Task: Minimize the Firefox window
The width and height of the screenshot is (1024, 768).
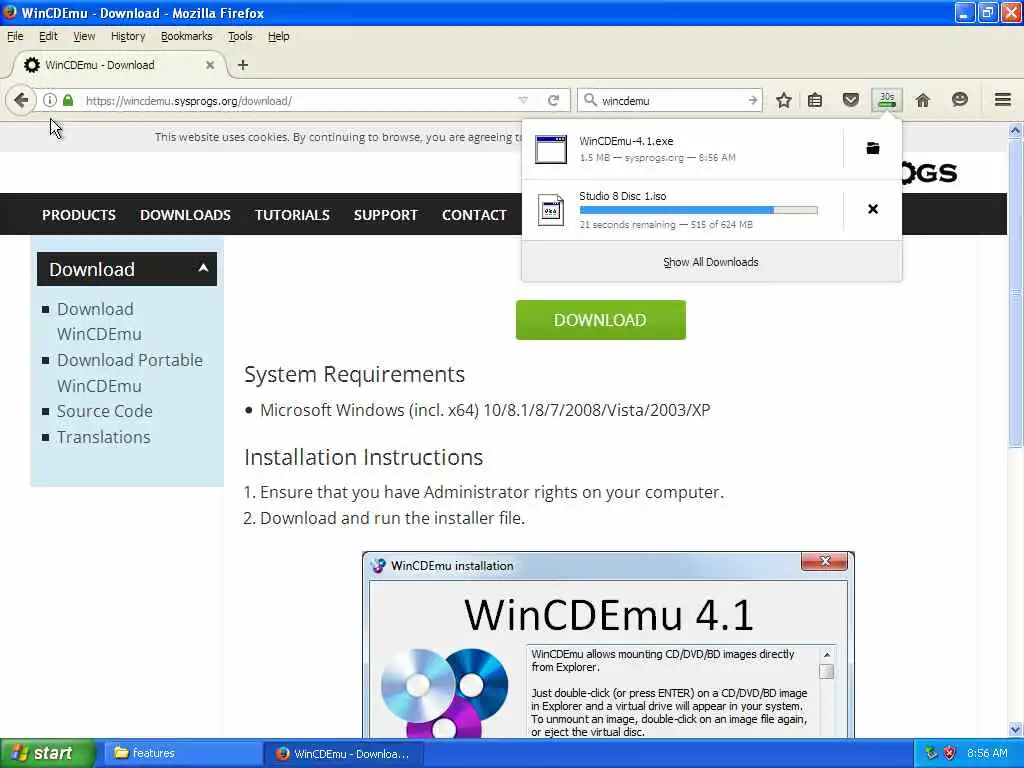Action: click(965, 12)
